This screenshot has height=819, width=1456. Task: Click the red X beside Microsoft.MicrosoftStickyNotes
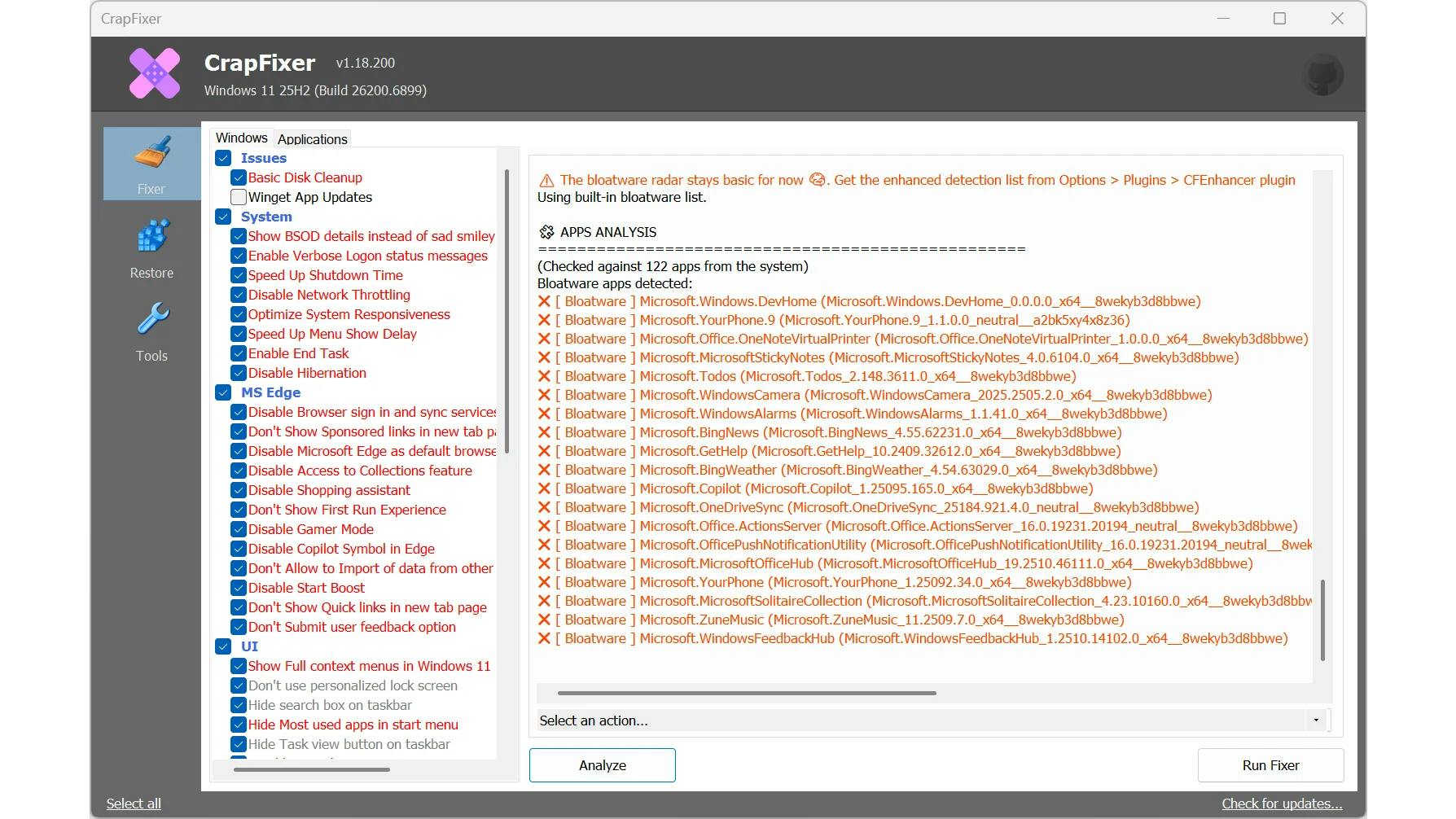(544, 358)
